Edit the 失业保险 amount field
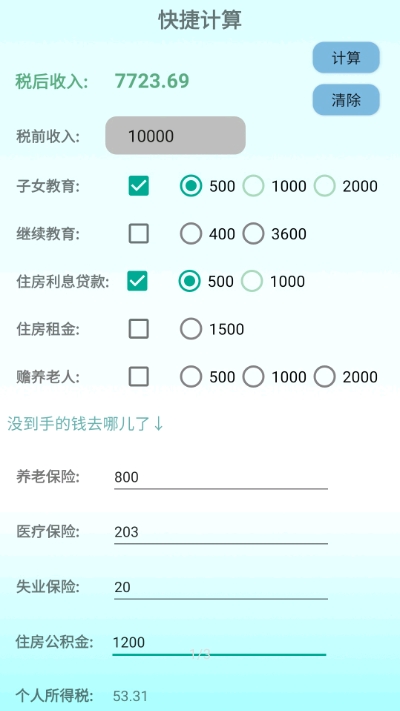 click(221, 587)
